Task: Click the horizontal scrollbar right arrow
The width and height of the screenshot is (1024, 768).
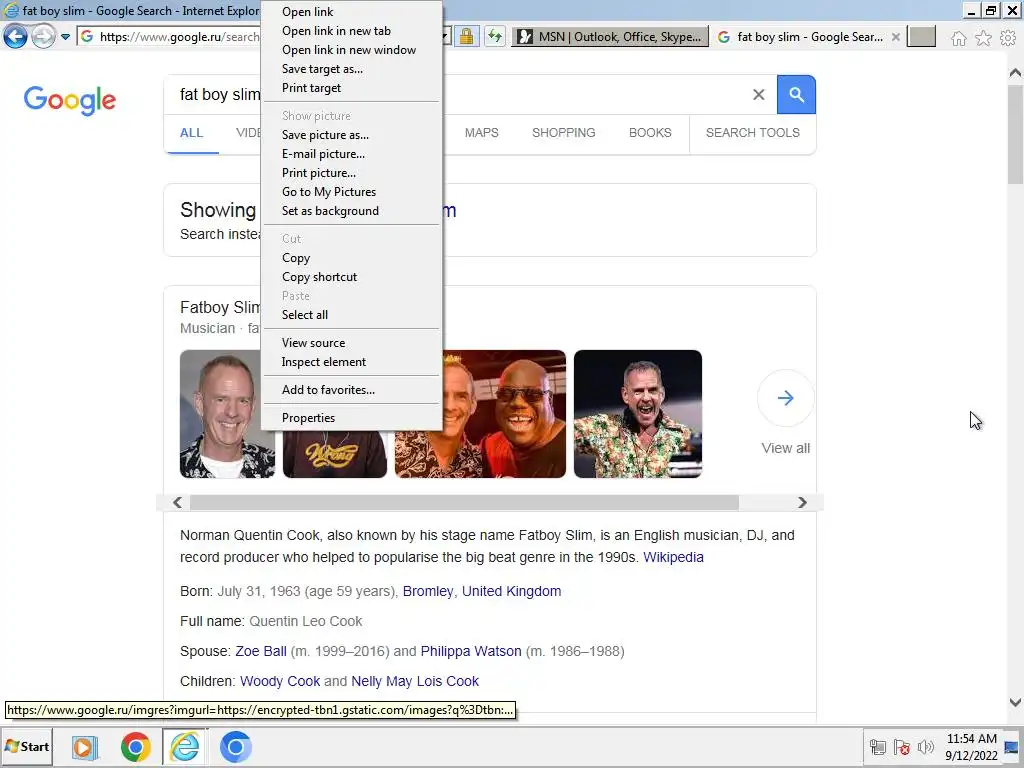Action: pyautogui.click(x=803, y=502)
